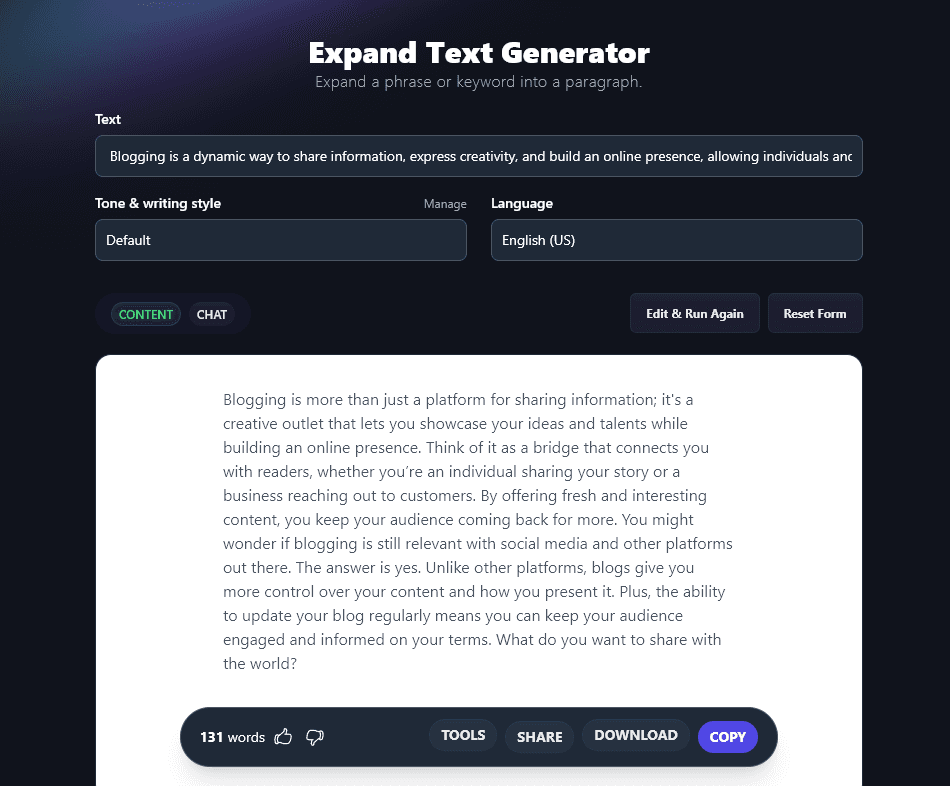Select the CONTENT tab

(145, 314)
